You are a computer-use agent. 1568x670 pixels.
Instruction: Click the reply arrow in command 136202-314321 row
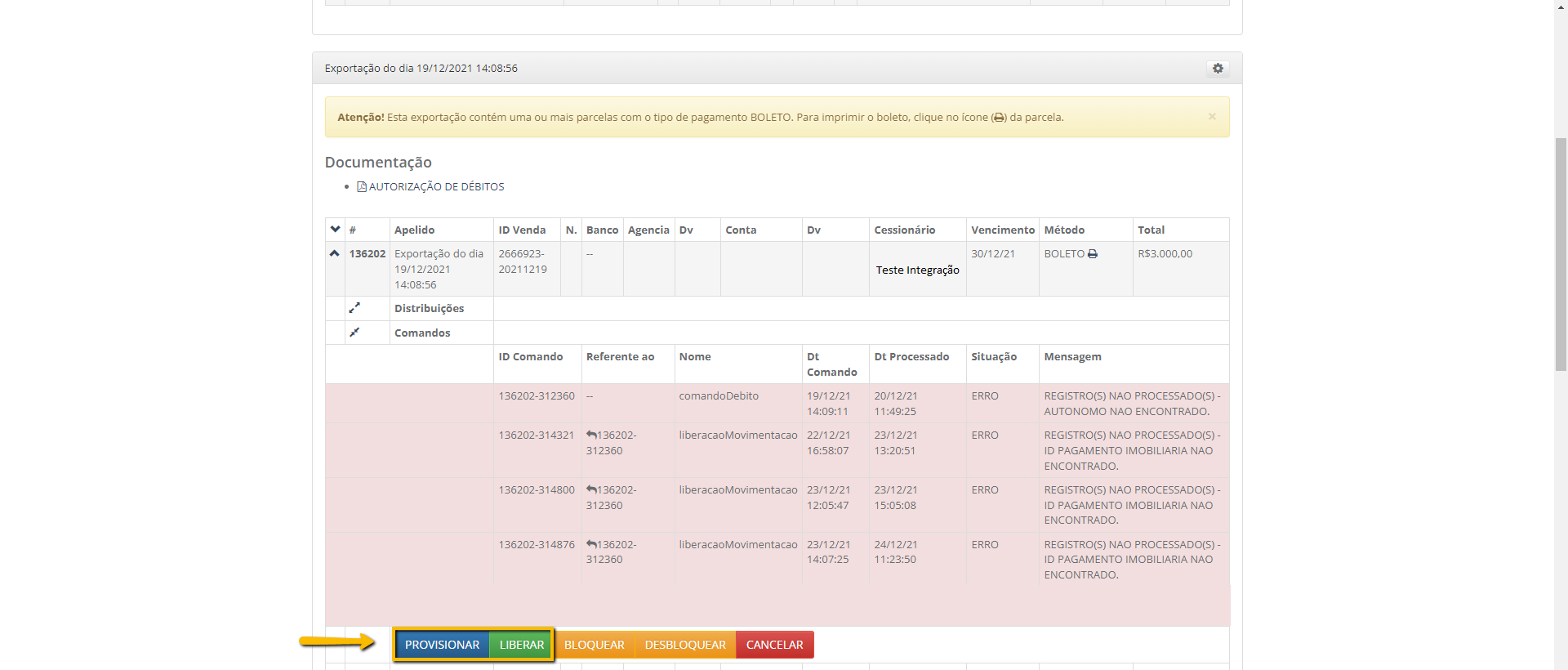click(591, 435)
